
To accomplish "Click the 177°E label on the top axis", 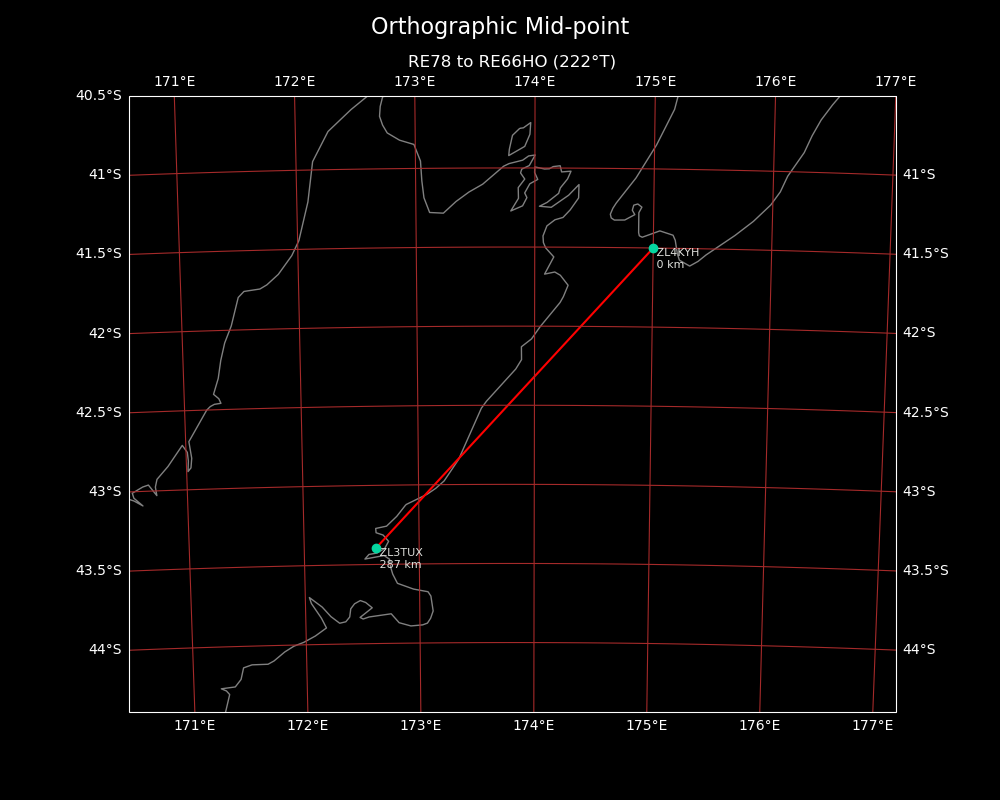I will (x=895, y=81).
